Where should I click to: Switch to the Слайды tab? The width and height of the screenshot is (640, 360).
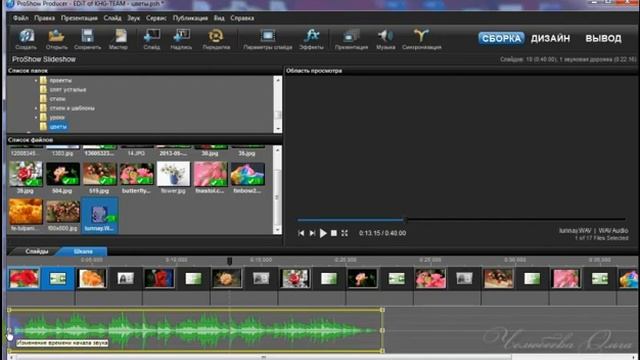(x=37, y=251)
